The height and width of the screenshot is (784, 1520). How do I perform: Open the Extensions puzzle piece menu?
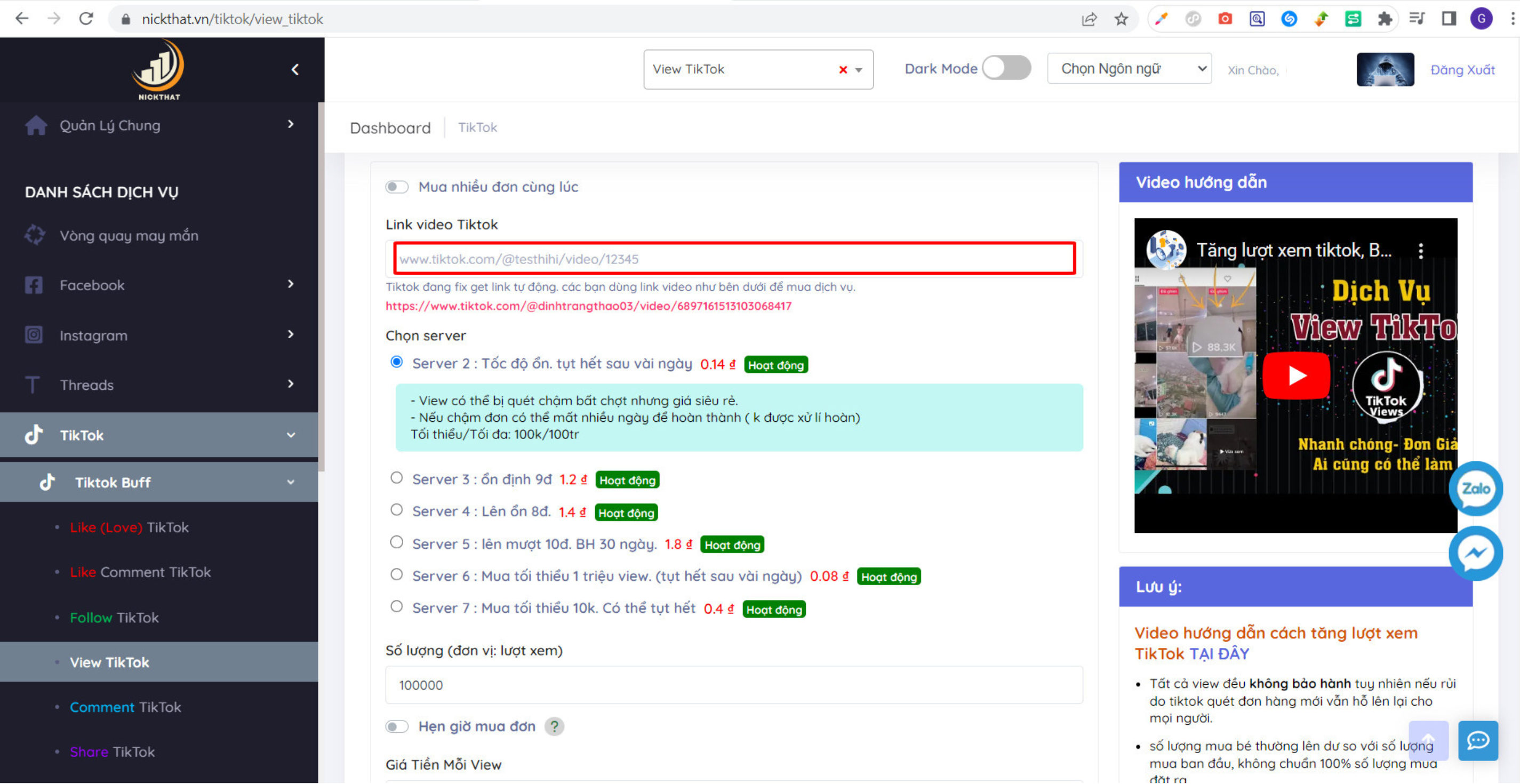(x=1385, y=19)
